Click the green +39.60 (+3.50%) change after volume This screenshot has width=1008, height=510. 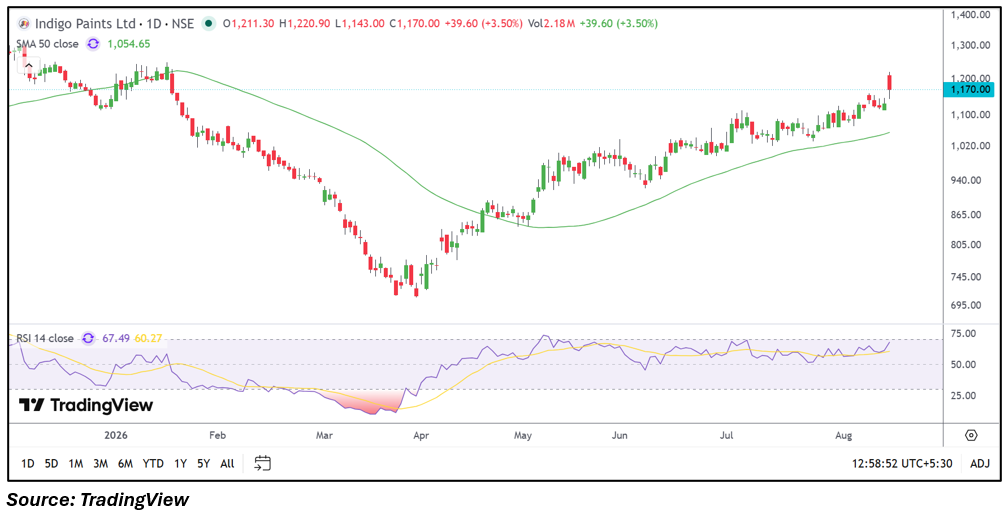[x=618, y=24]
